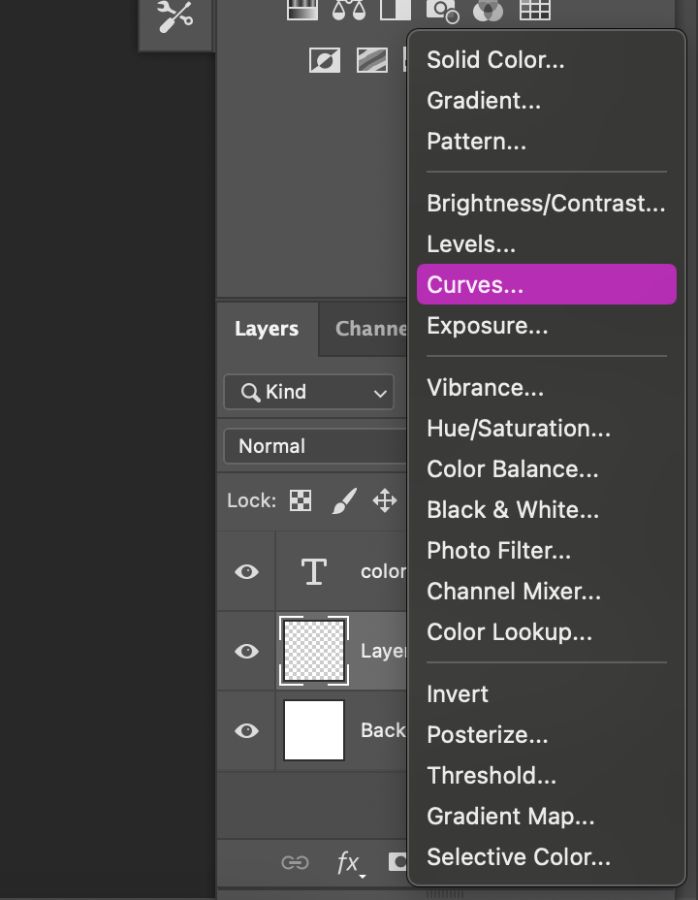This screenshot has width=698, height=900.
Task: Choose Solid Color... from the menu
Action: pyautogui.click(x=546, y=60)
